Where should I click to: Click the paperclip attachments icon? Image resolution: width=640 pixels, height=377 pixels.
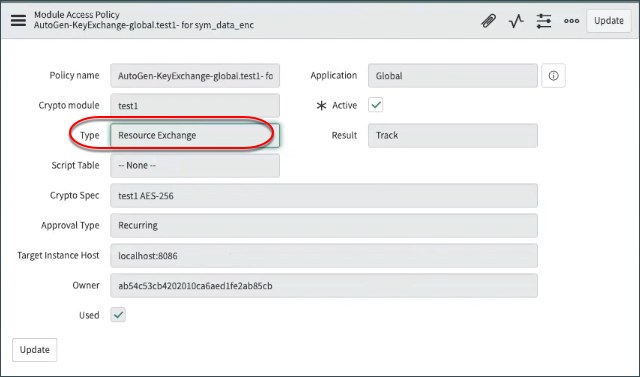pyautogui.click(x=488, y=21)
